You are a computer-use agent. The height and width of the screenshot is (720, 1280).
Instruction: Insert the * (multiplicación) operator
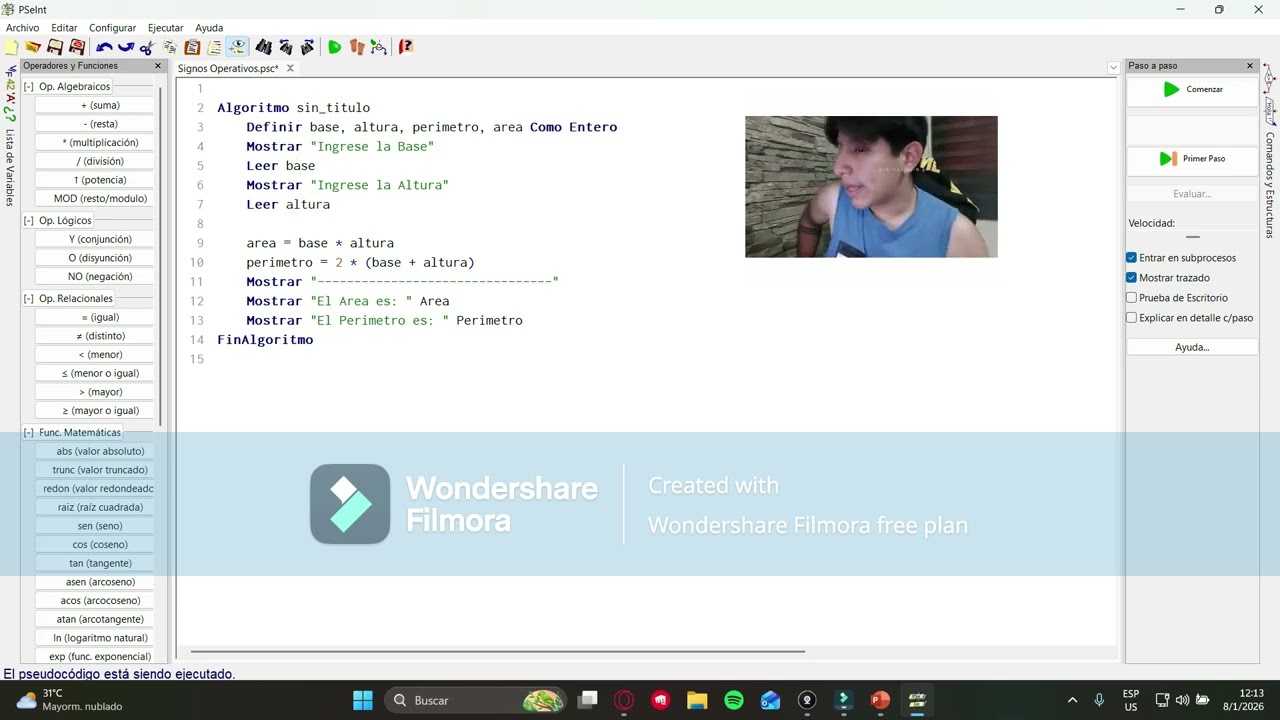pyautogui.click(x=96, y=142)
